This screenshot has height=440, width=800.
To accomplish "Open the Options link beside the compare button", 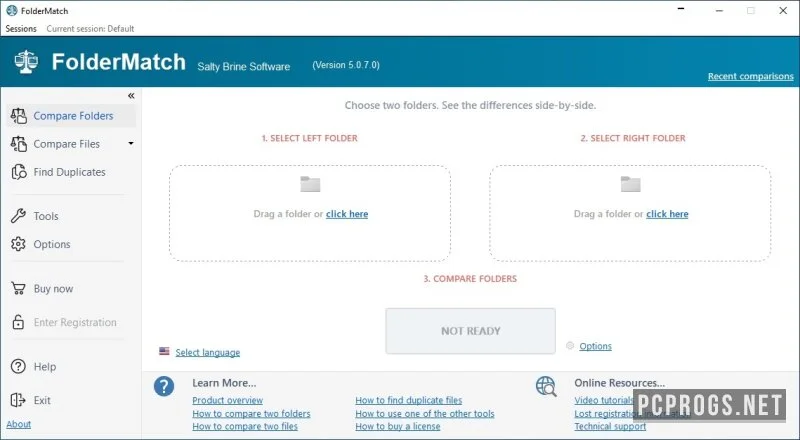I will pyautogui.click(x=595, y=346).
